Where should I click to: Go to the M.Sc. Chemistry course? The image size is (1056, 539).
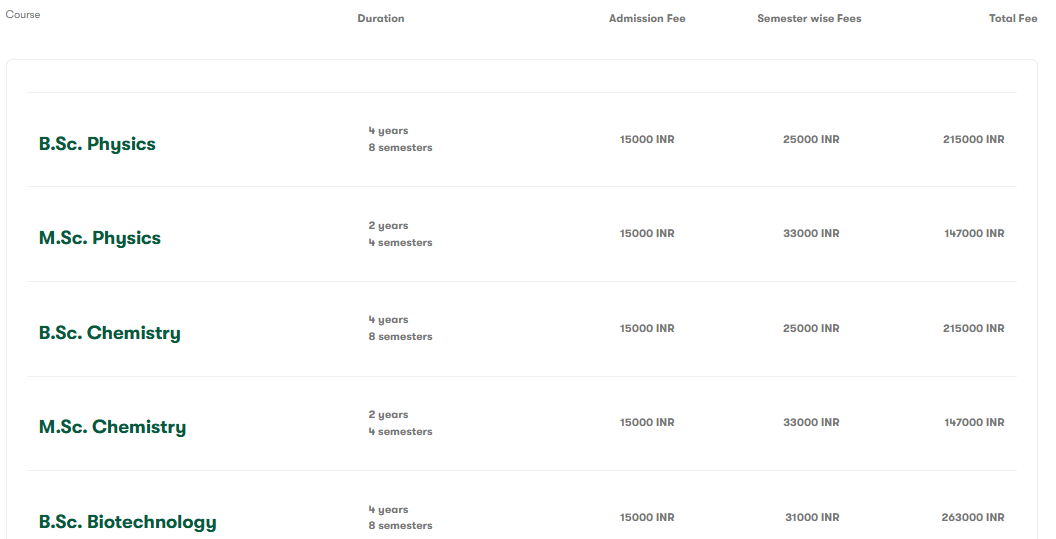click(x=112, y=427)
